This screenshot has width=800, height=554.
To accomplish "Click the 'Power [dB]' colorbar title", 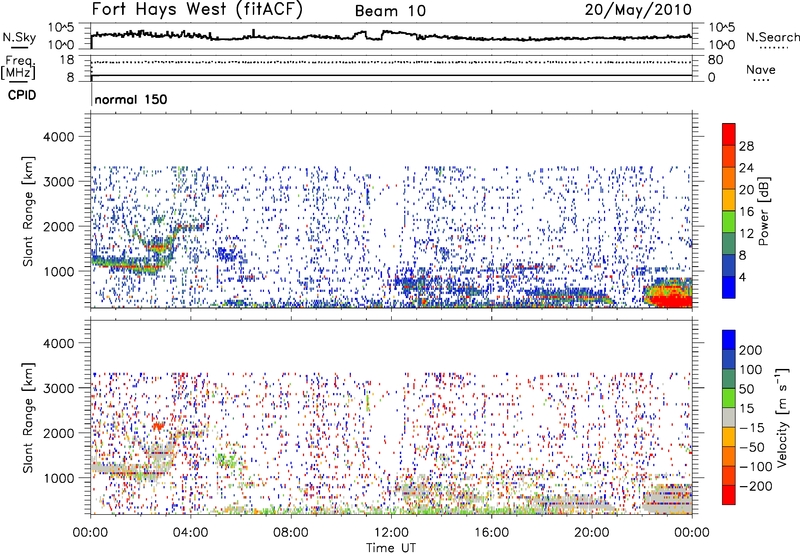I will tap(764, 211).
